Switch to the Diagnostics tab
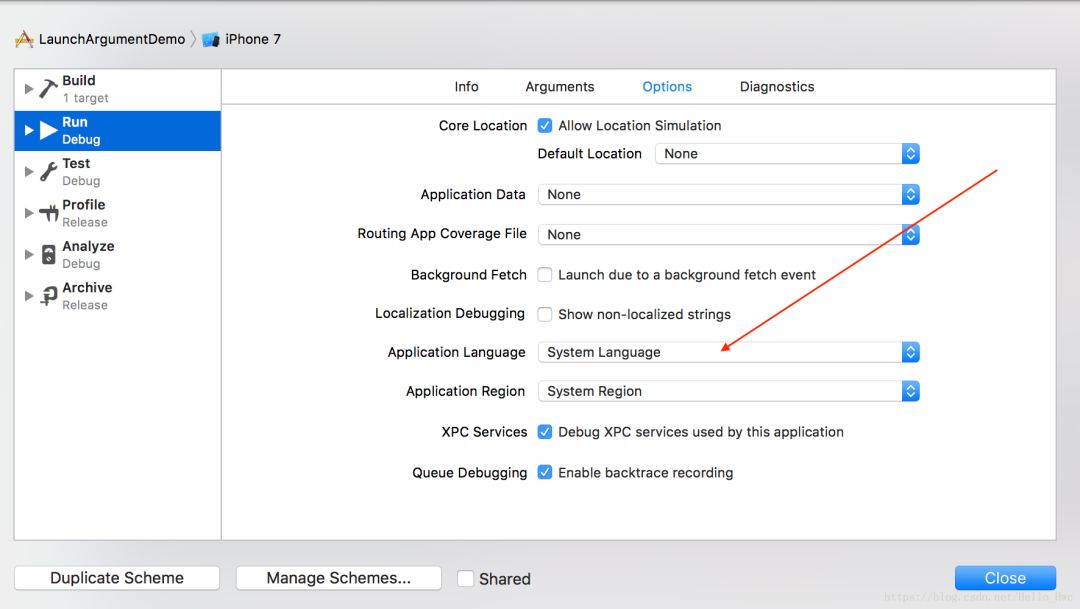The width and height of the screenshot is (1080, 609). (x=777, y=87)
